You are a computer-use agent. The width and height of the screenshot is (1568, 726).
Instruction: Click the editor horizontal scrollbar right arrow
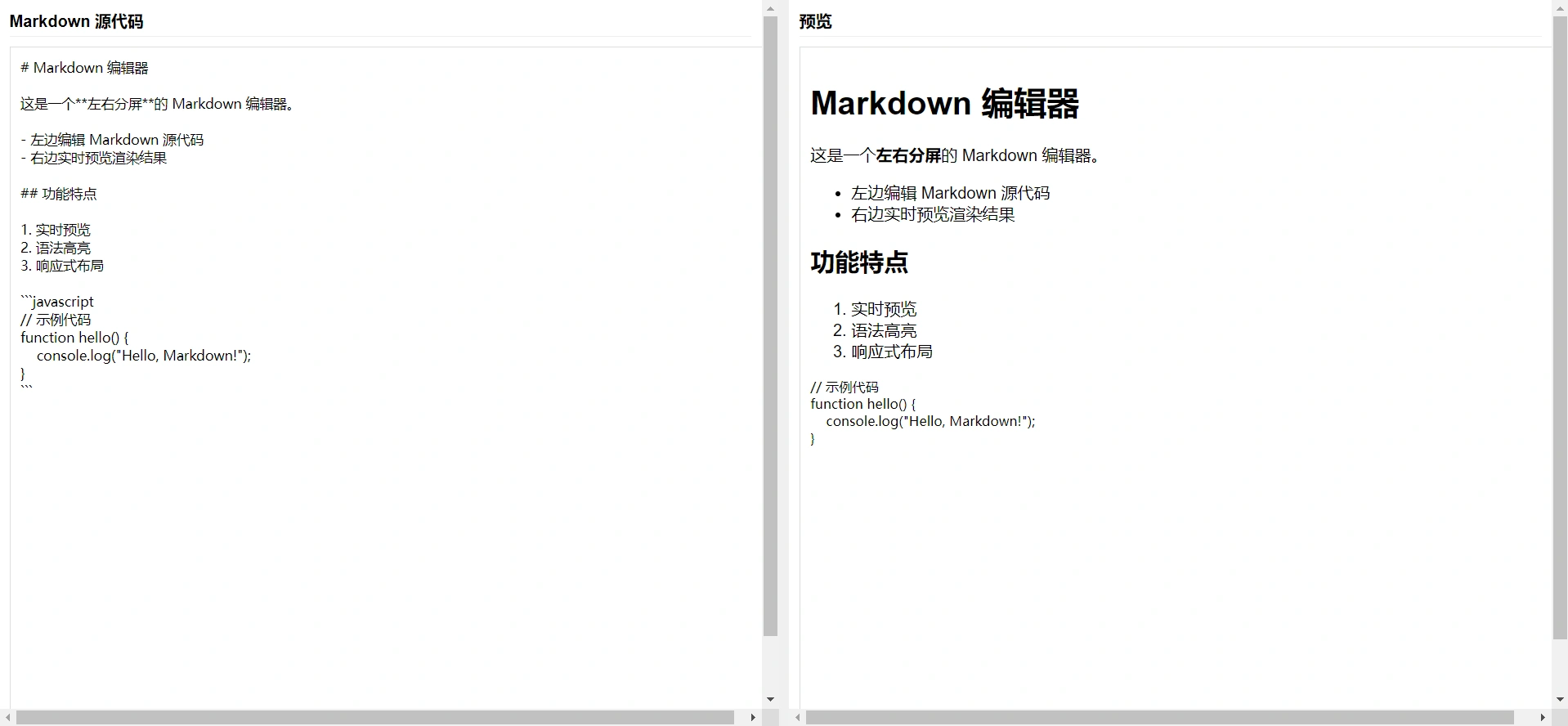pyautogui.click(x=753, y=718)
